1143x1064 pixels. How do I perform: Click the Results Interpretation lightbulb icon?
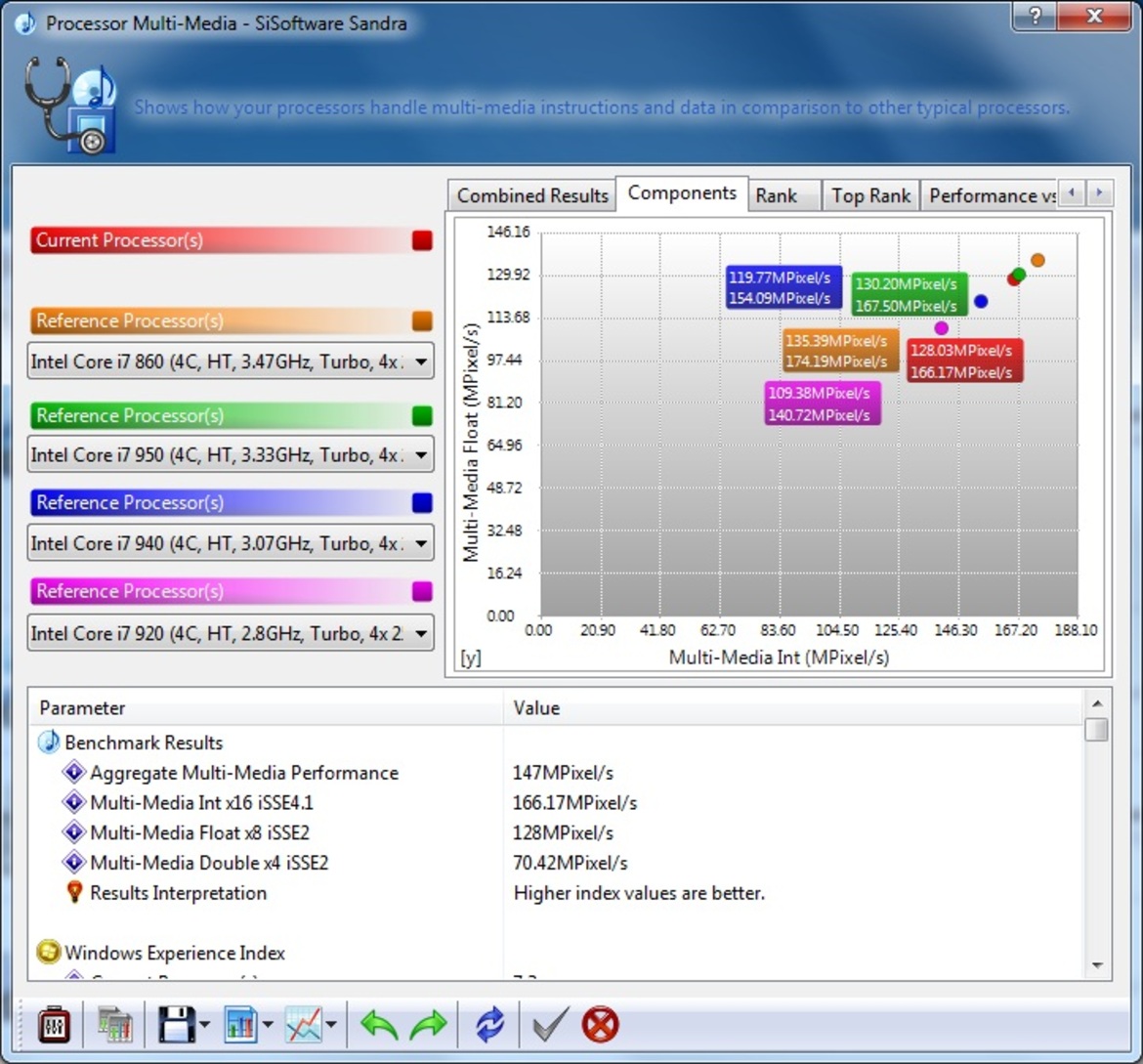(x=73, y=892)
